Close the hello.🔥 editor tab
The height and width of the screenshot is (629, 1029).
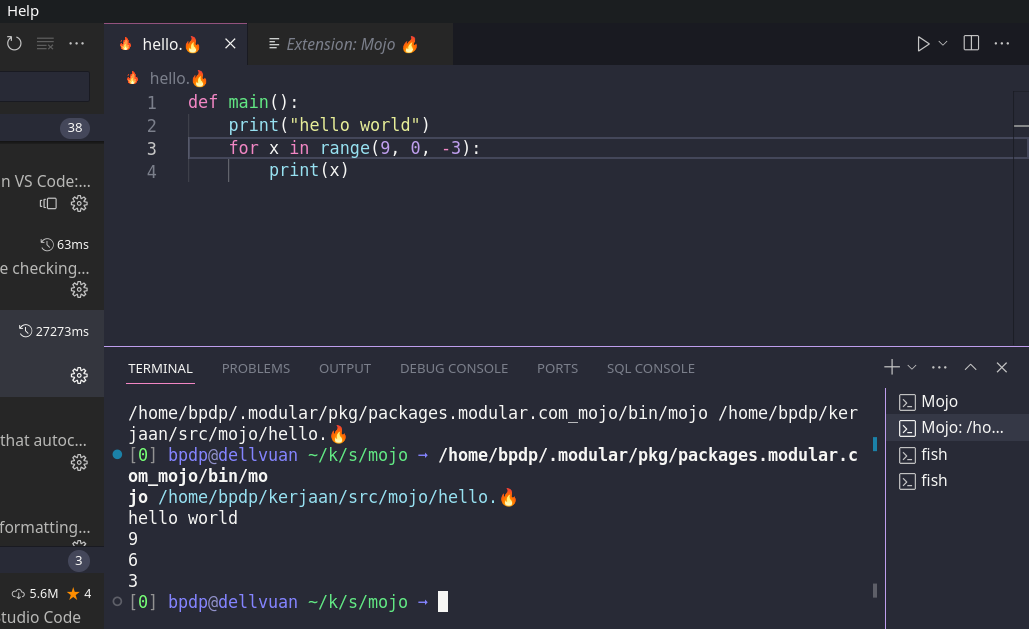pyautogui.click(x=230, y=43)
